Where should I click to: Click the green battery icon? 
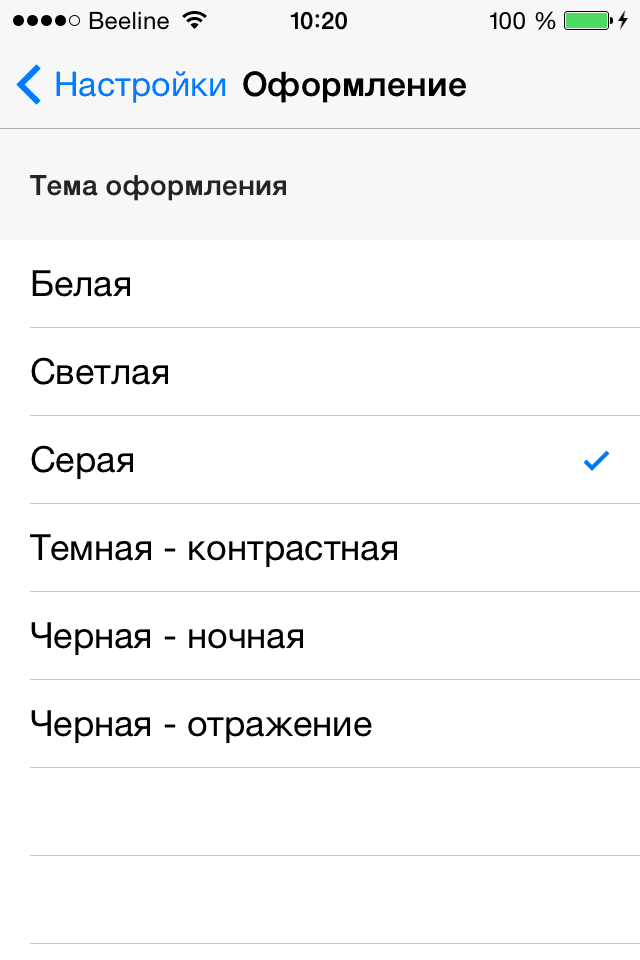coord(587,21)
